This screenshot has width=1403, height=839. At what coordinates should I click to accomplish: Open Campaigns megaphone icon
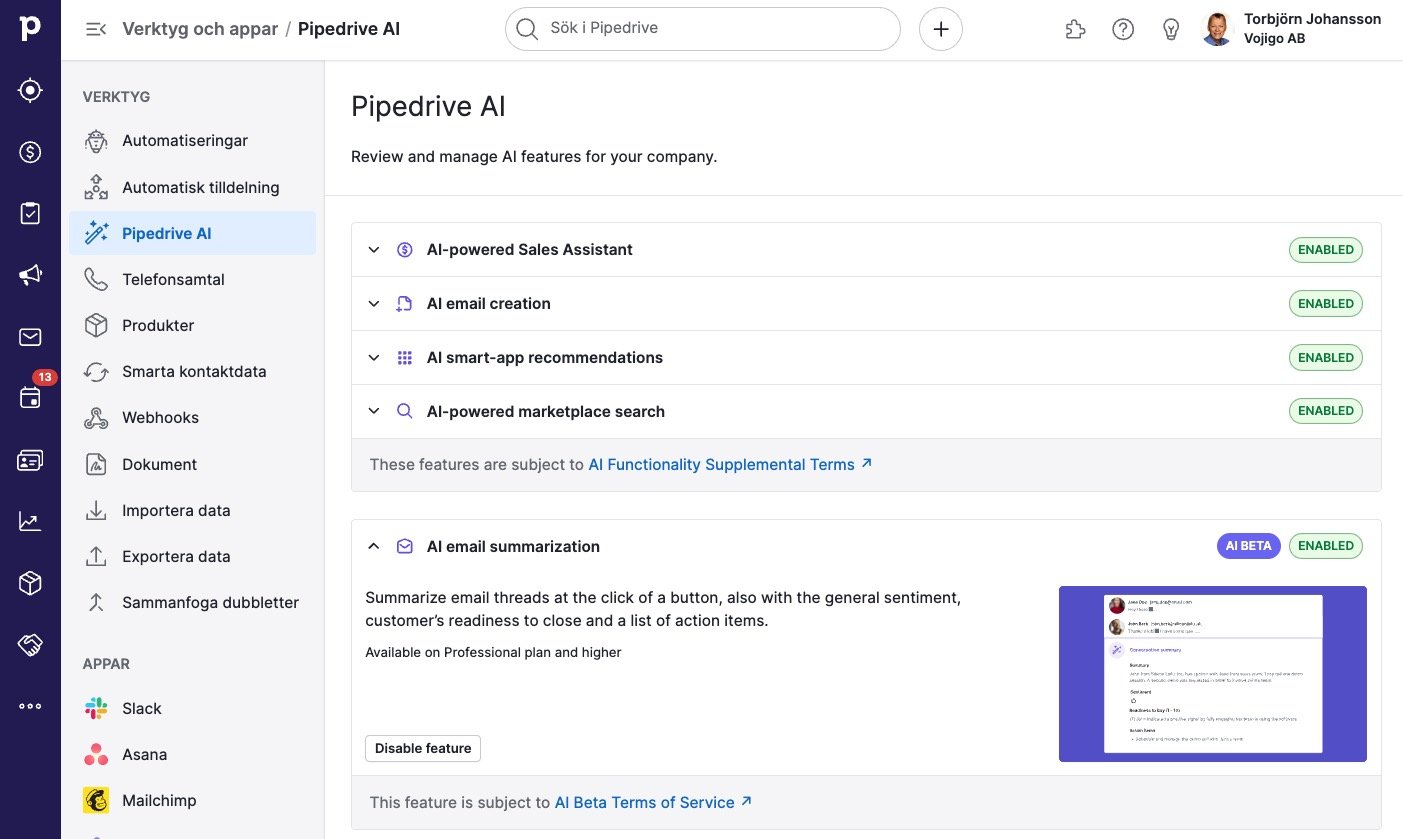(30, 275)
